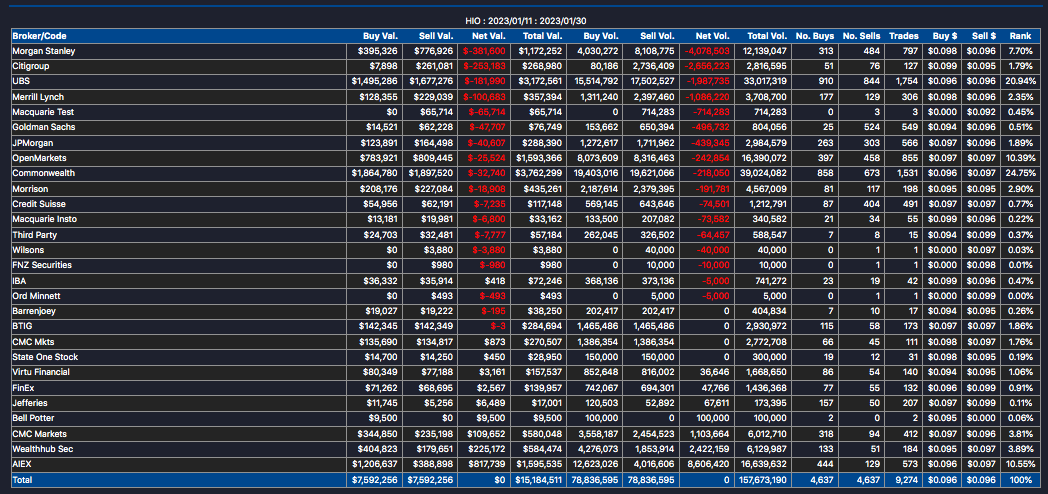Screen dimensions: 1048x494
Task: Click the Buy Vol. column header
Action: point(601,35)
